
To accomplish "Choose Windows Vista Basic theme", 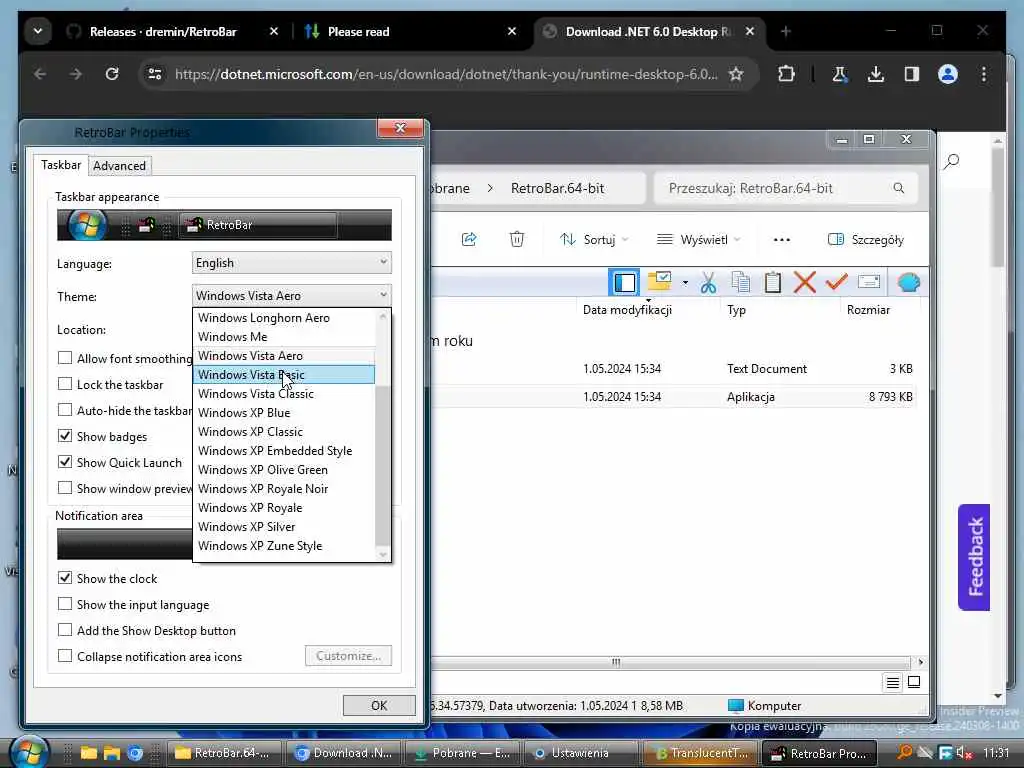I will tap(284, 375).
